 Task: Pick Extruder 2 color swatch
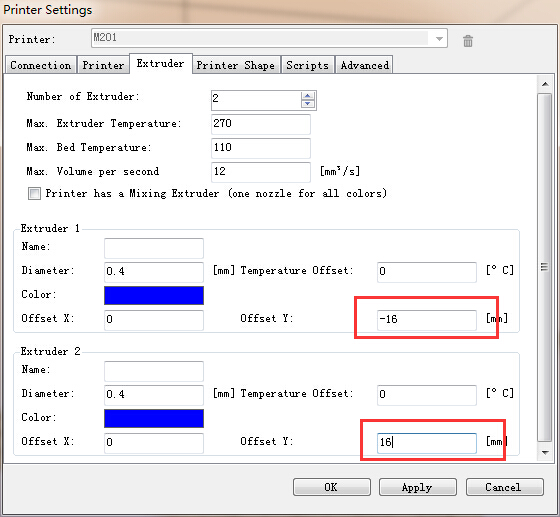coord(154,418)
